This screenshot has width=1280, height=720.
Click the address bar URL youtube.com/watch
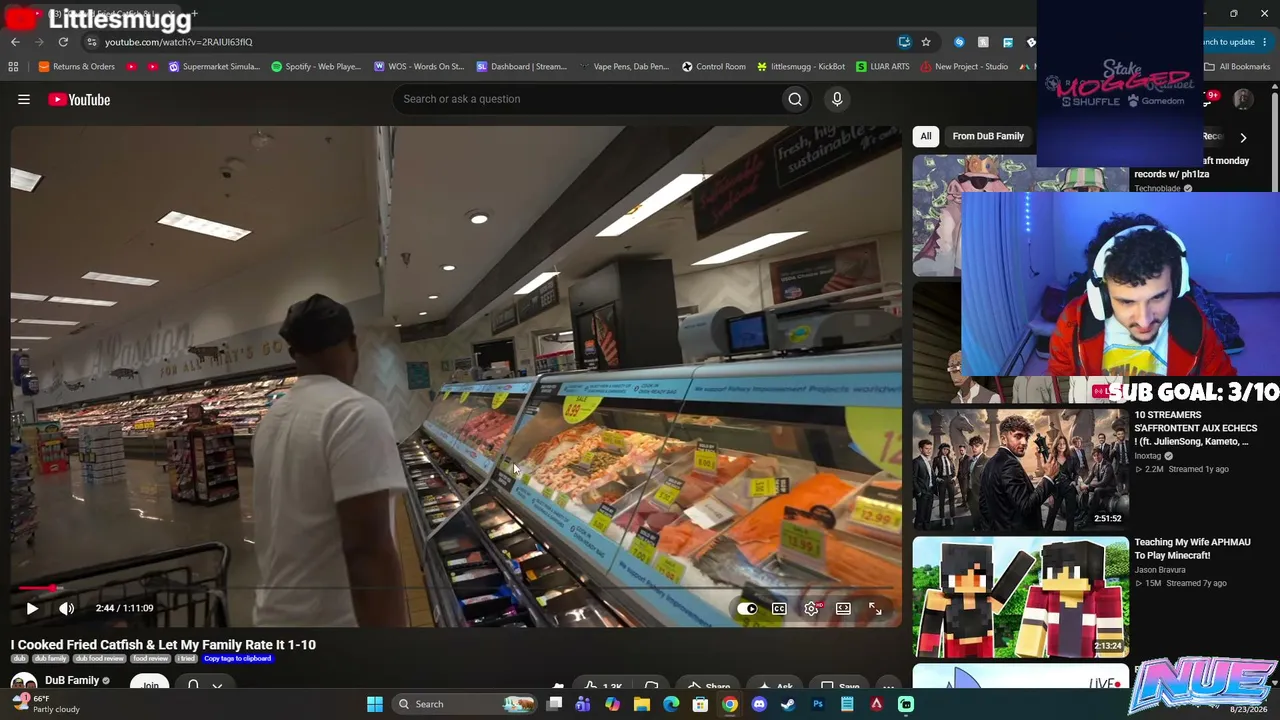tap(179, 42)
